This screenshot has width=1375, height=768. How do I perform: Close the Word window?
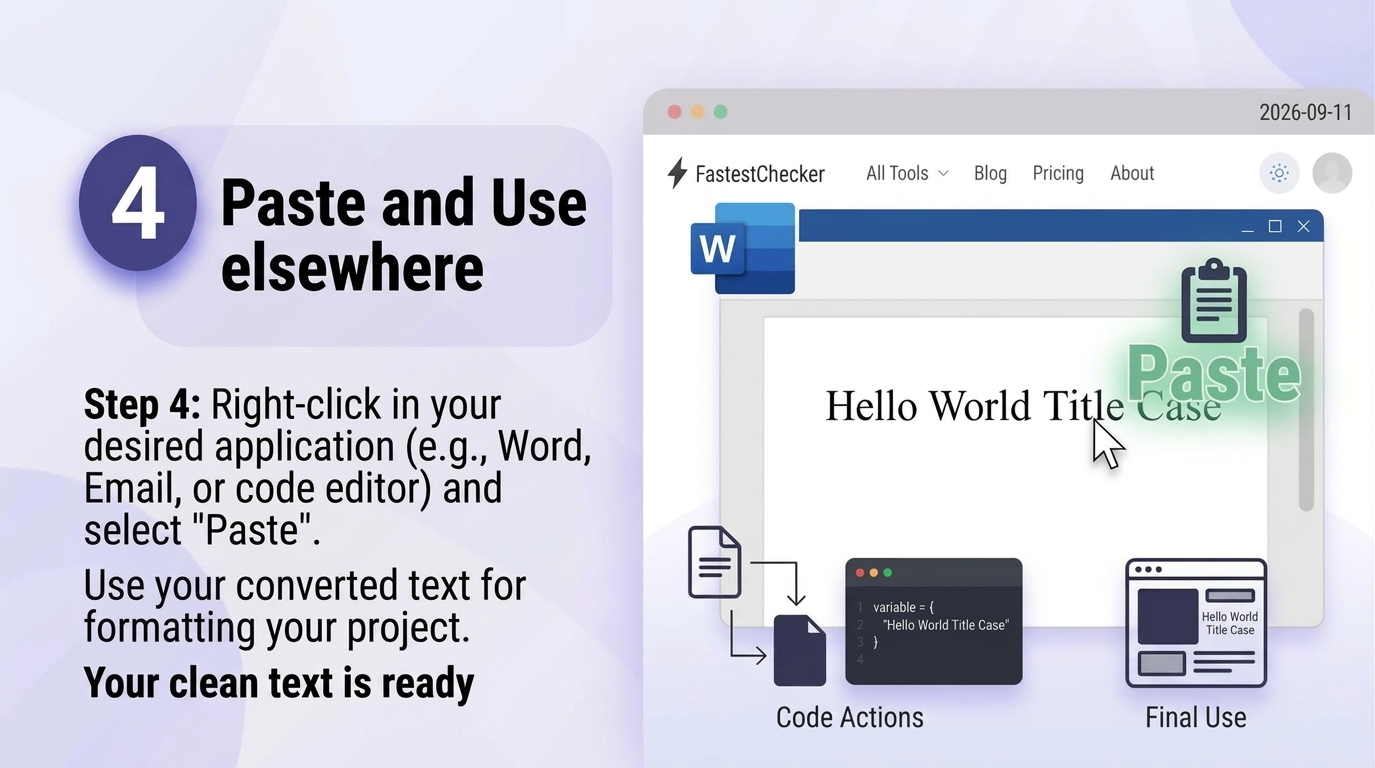point(1303,227)
